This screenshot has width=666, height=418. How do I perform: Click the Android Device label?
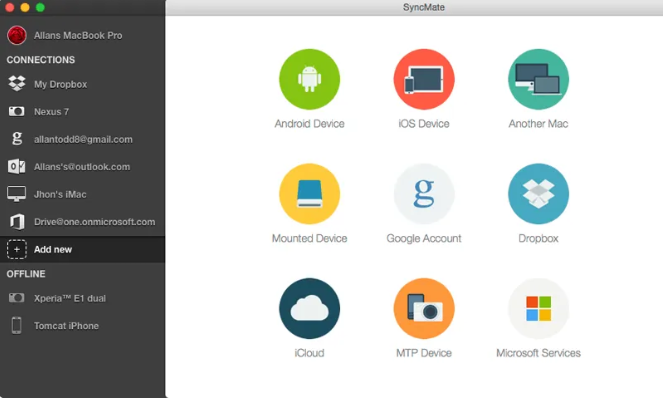coord(309,124)
